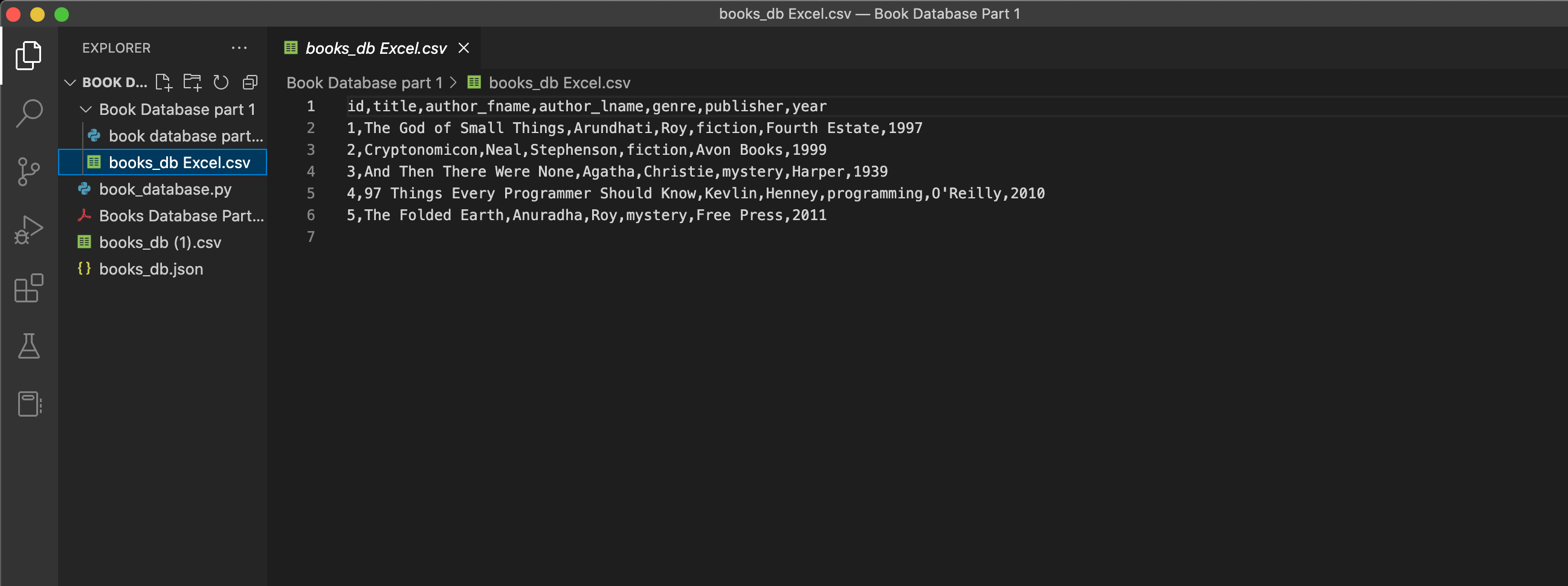The image size is (1568, 586).
Task: Open Explorer's more actions ellipsis menu
Action: tap(239, 48)
